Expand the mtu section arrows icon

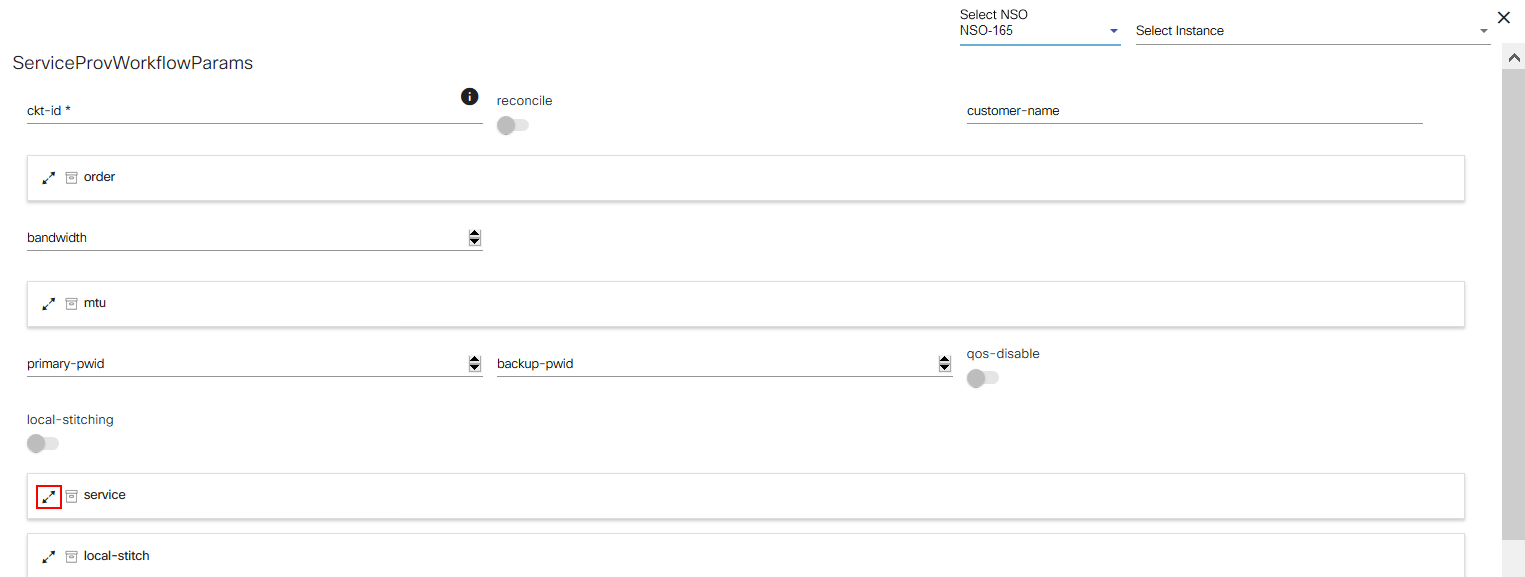coord(48,303)
